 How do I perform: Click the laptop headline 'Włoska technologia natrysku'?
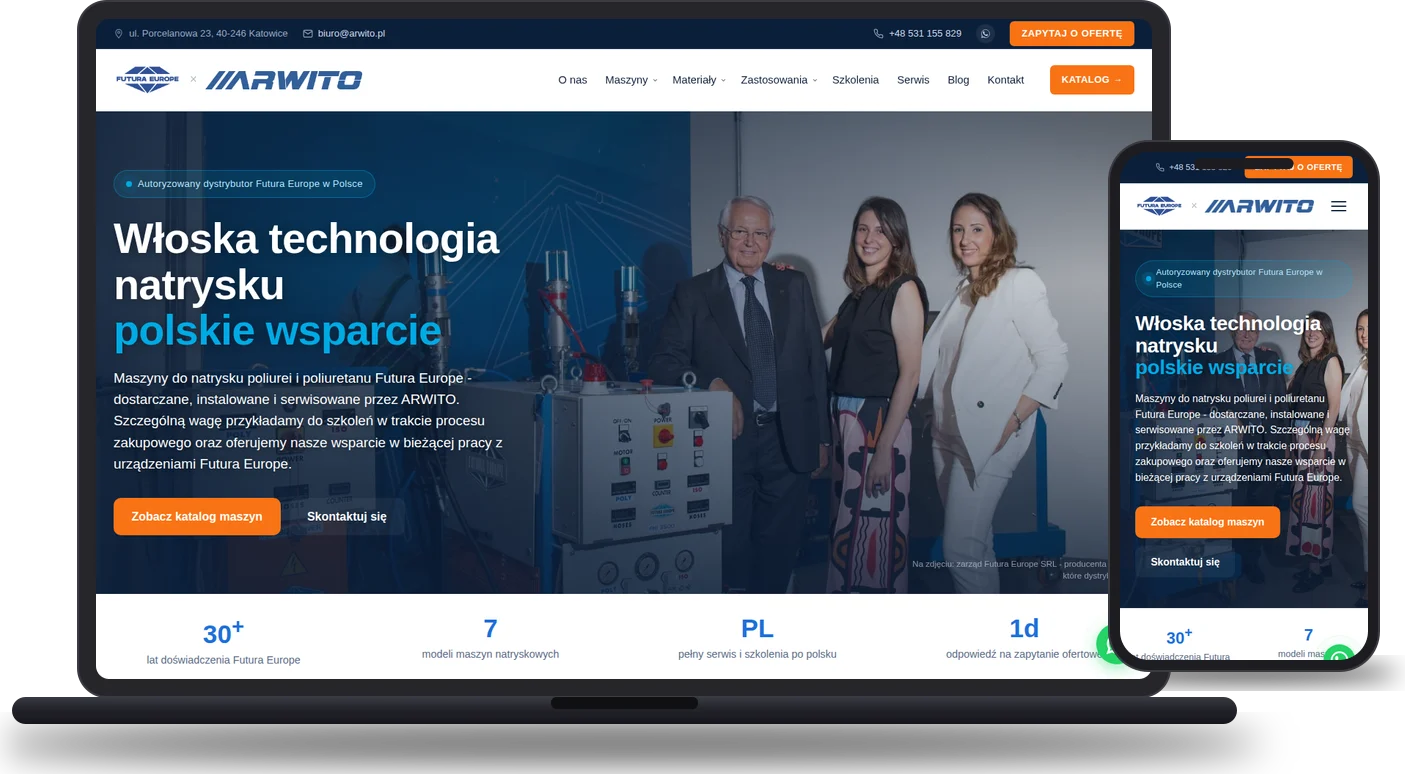point(306,262)
